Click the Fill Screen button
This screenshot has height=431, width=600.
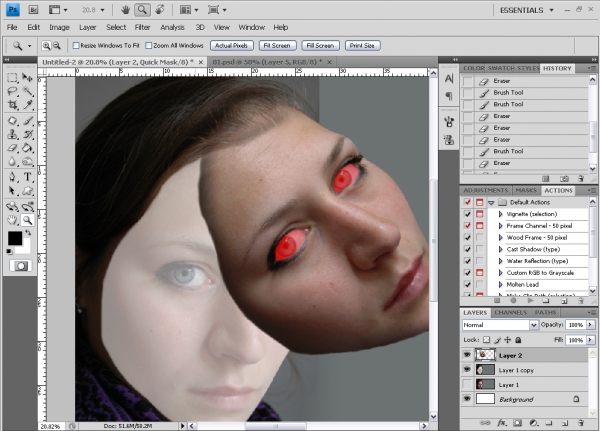(320, 46)
